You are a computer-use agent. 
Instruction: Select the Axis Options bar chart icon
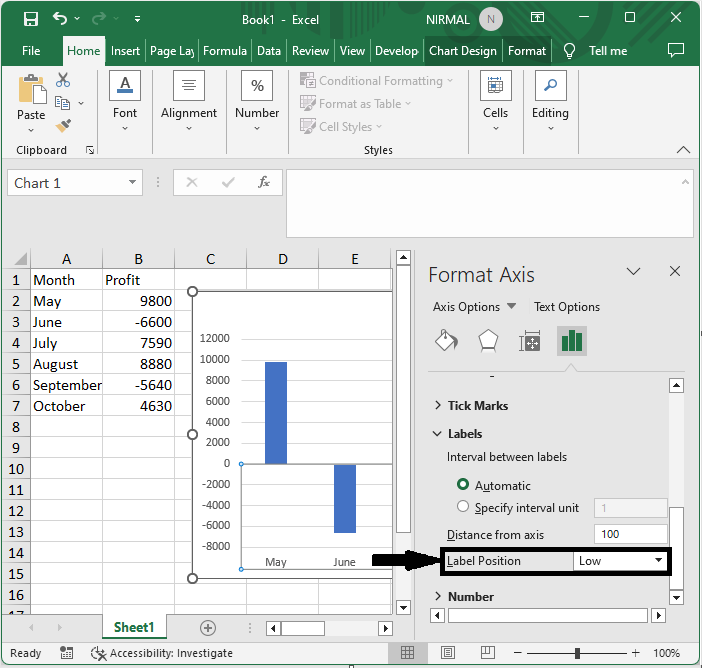(x=571, y=341)
